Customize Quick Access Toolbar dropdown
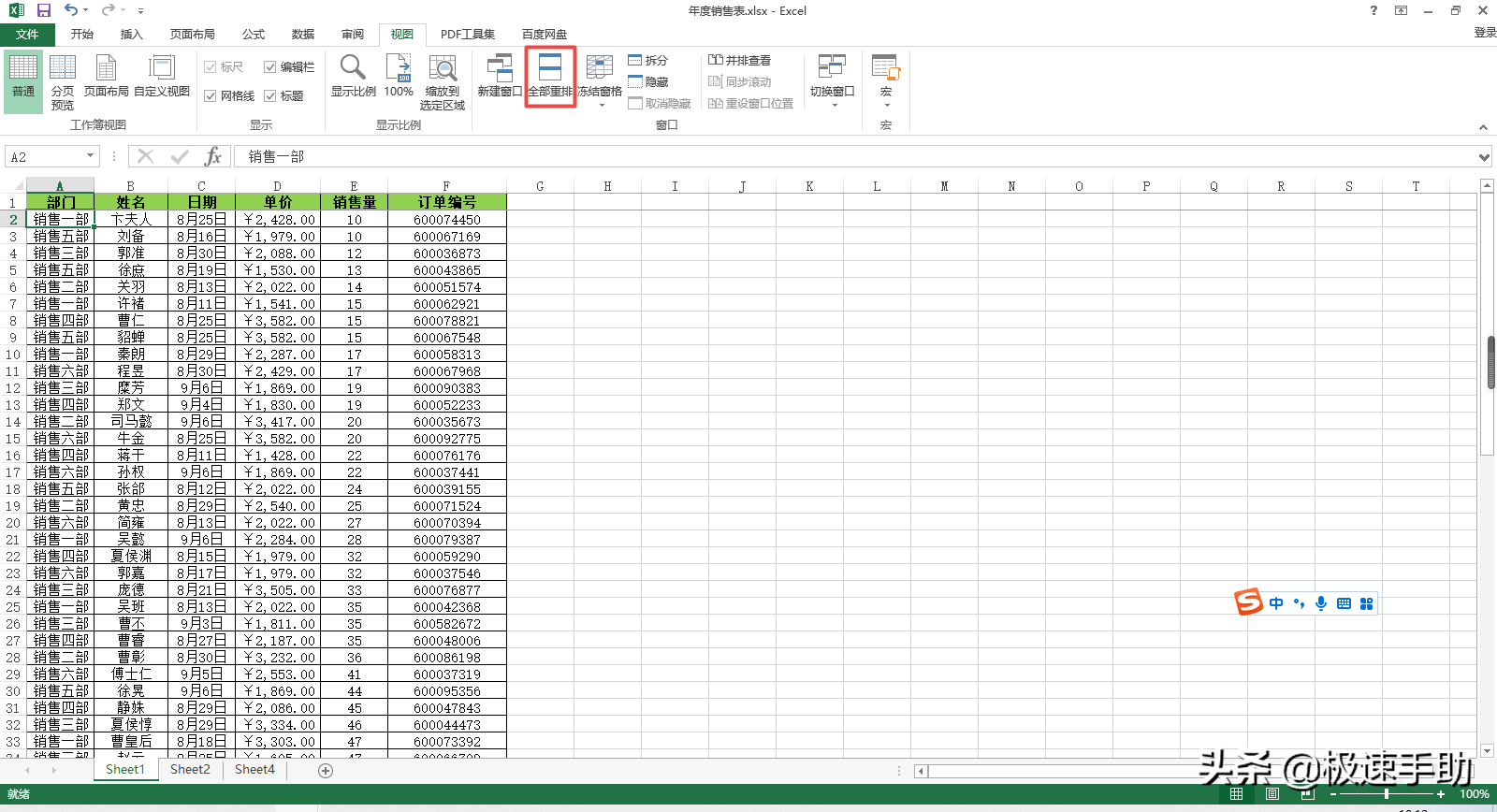 point(140,11)
